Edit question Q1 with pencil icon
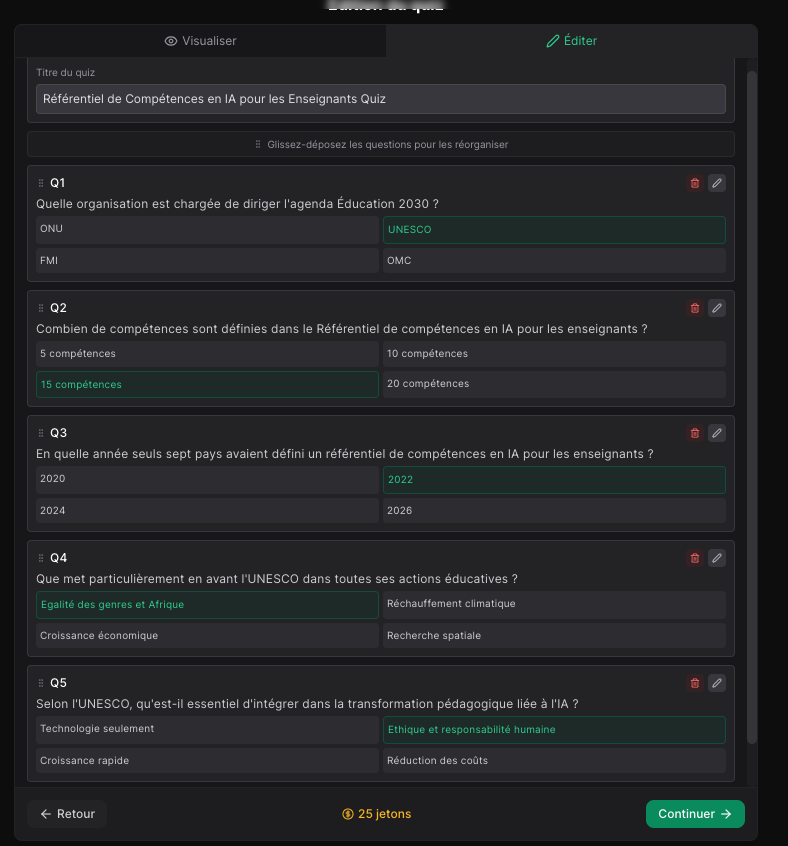Image resolution: width=788 pixels, height=846 pixels. (716, 183)
